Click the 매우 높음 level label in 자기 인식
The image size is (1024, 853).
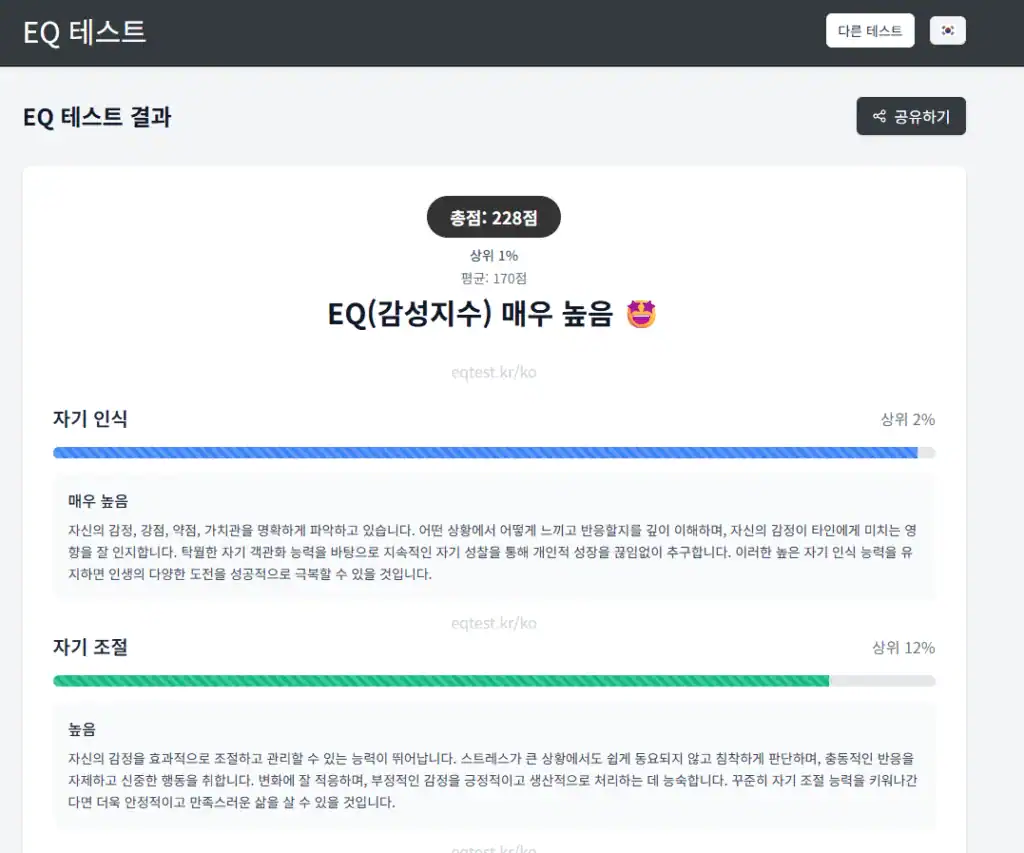click(98, 501)
